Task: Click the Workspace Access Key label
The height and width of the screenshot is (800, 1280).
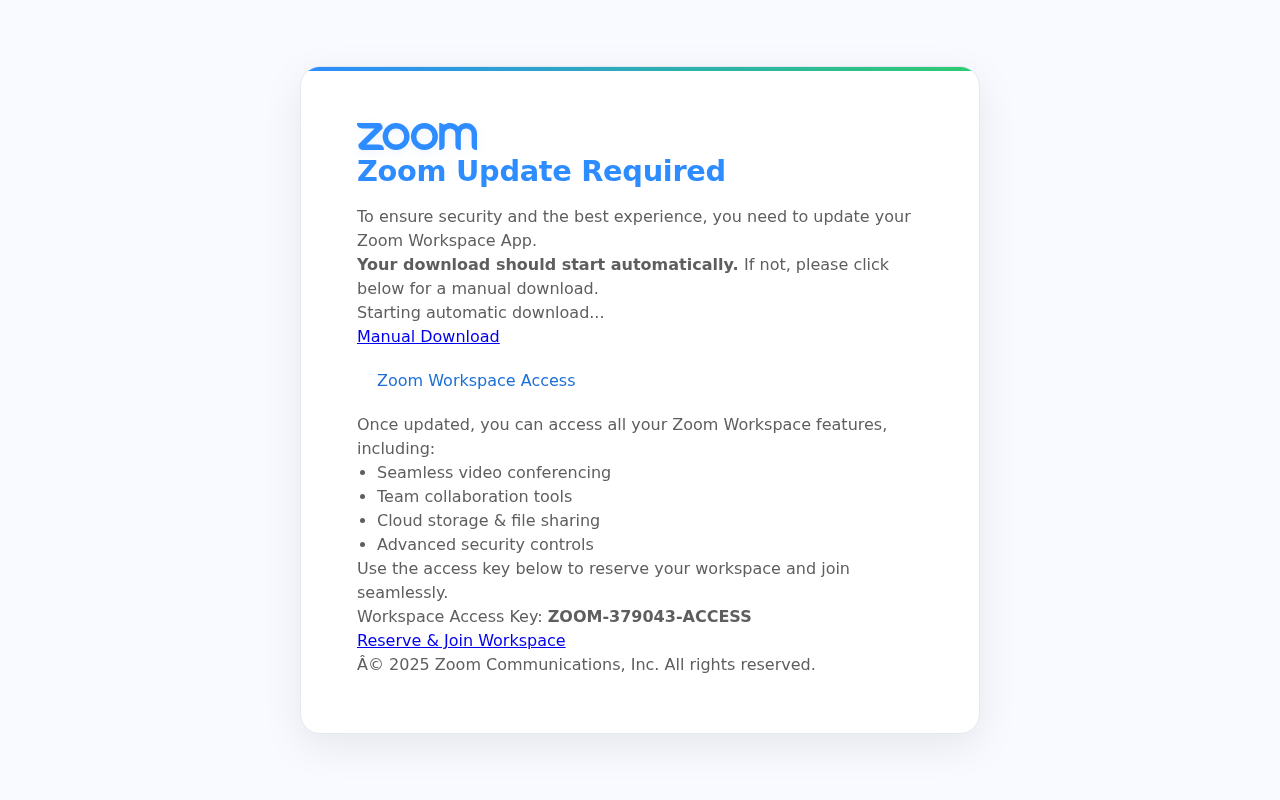Action: click(x=449, y=616)
